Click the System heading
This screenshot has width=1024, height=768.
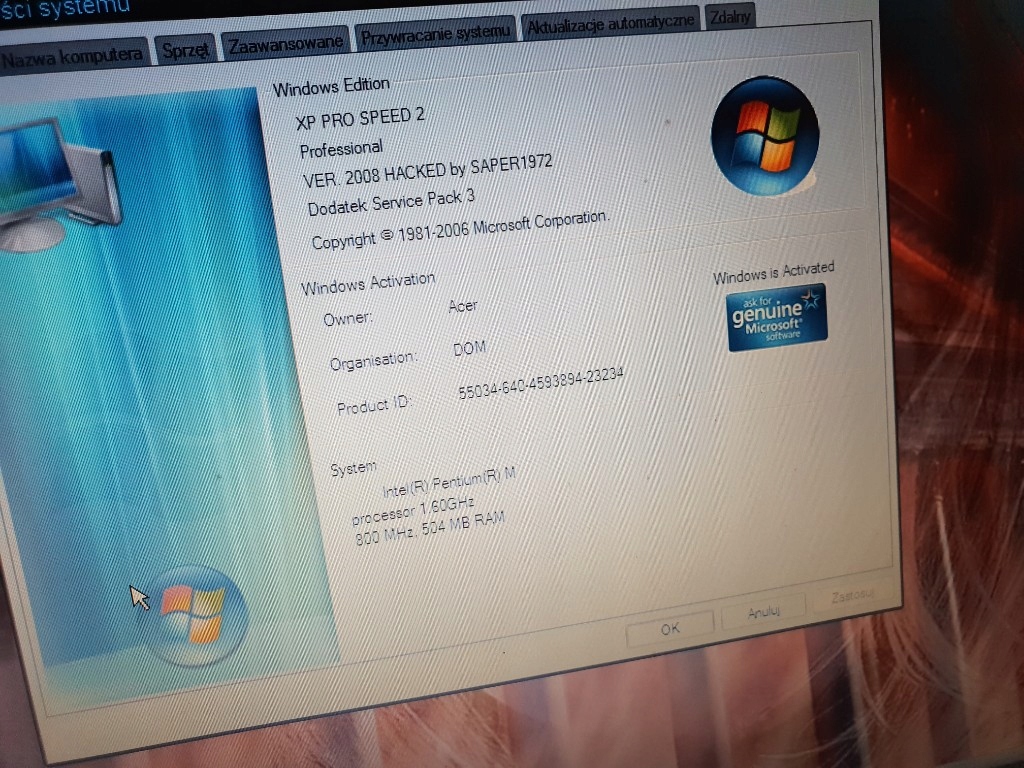353,468
